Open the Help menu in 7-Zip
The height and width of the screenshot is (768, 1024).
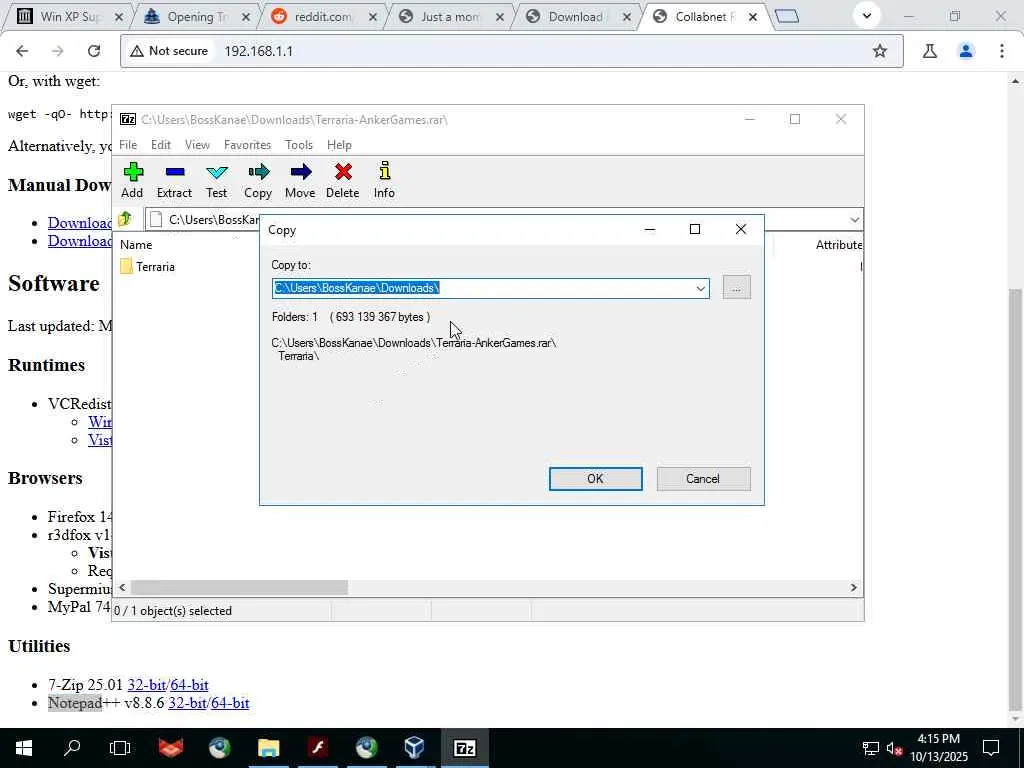coord(340,145)
